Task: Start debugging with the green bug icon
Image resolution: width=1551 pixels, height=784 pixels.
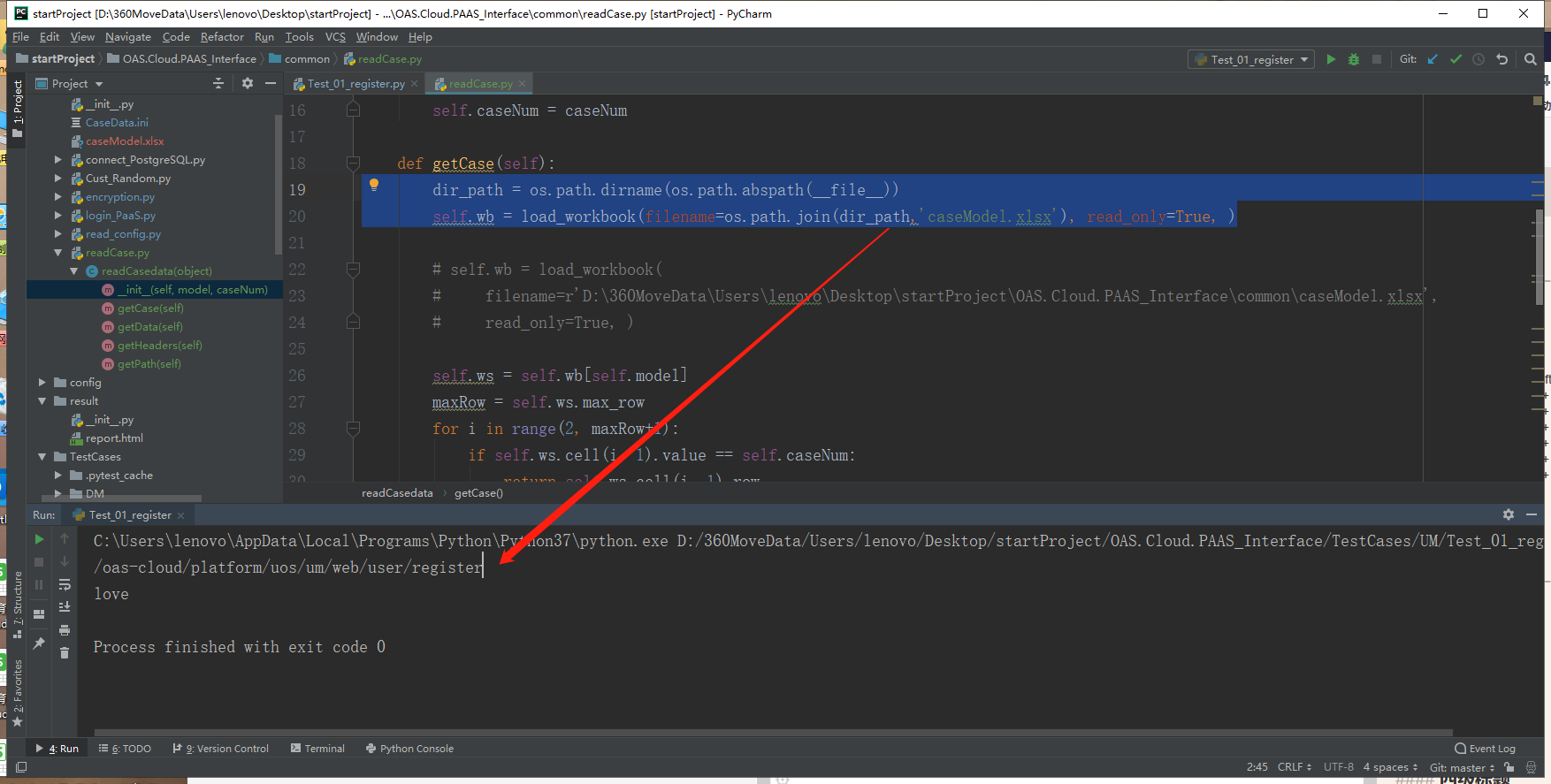Action: click(x=1354, y=59)
